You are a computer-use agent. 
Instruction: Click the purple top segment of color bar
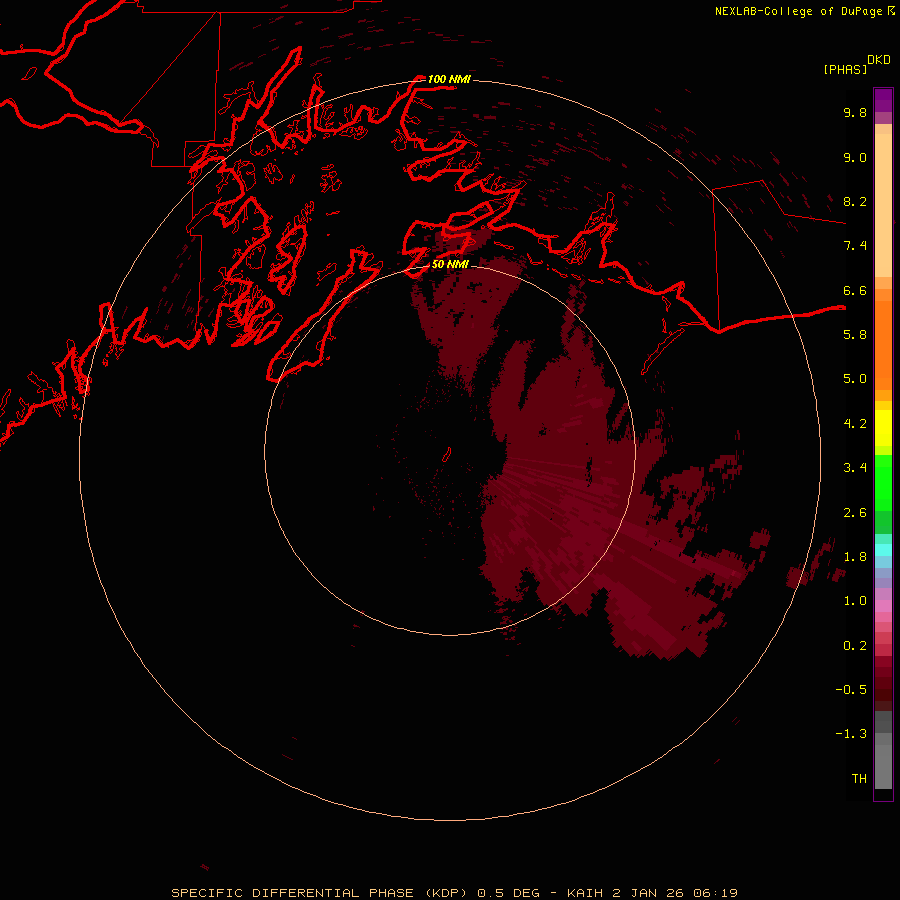[x=883, y=100]
